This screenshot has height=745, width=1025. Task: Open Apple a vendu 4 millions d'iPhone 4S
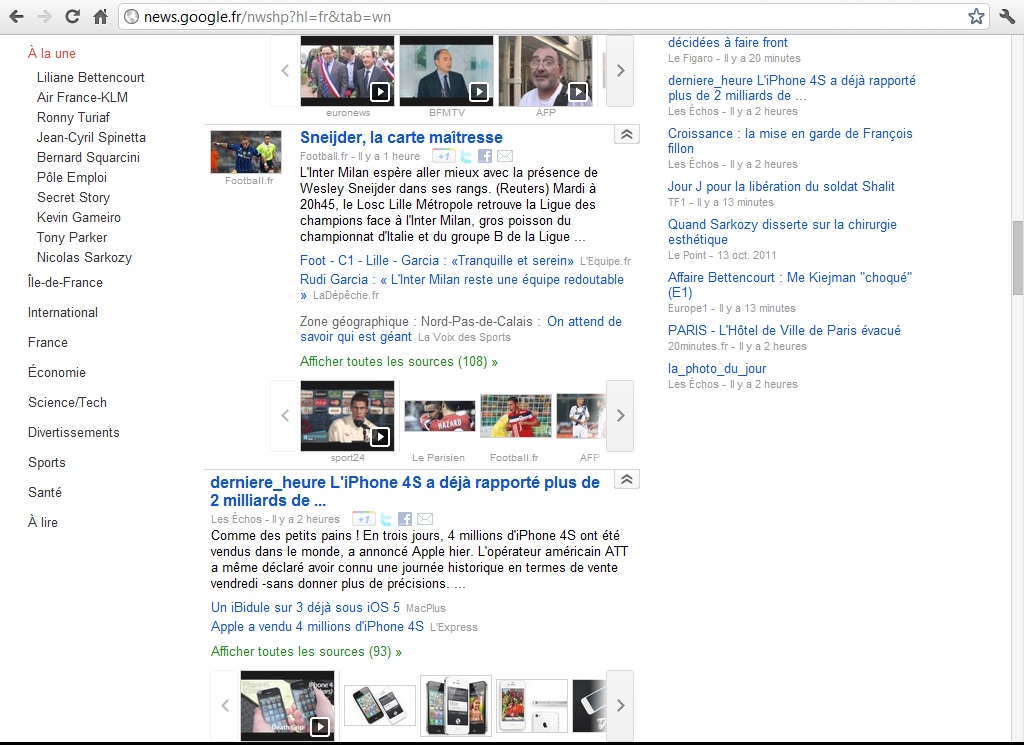click(317, 626)
